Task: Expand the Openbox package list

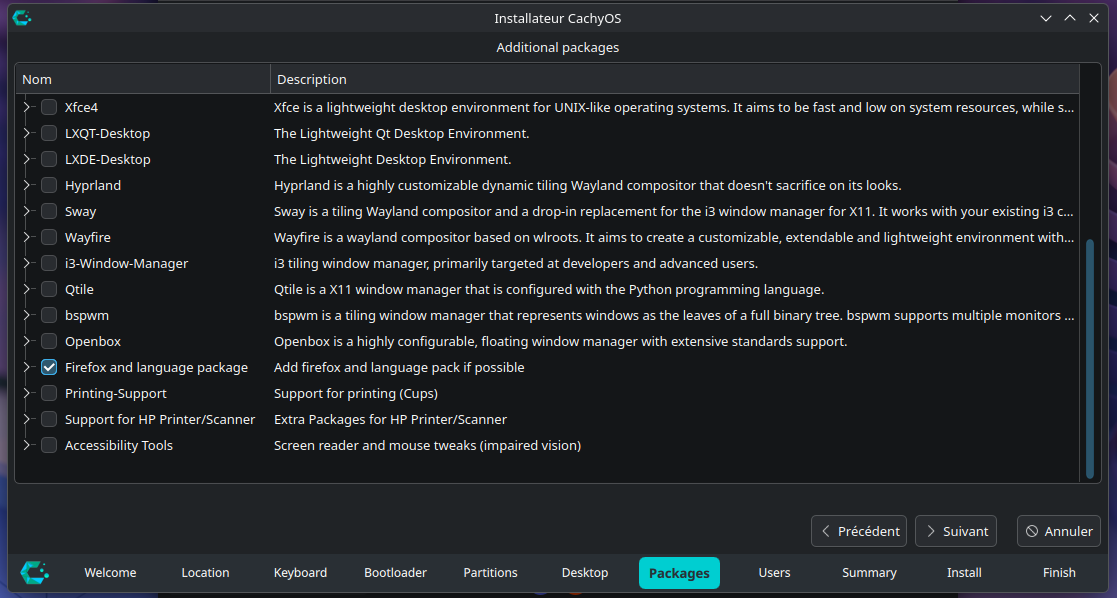Action: coord(27,341)
